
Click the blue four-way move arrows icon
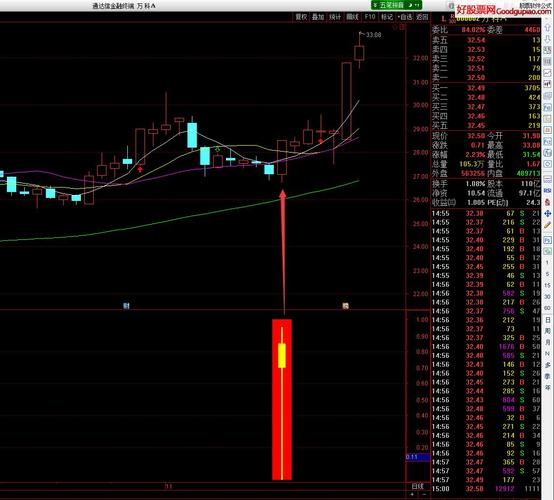point(548,213)
